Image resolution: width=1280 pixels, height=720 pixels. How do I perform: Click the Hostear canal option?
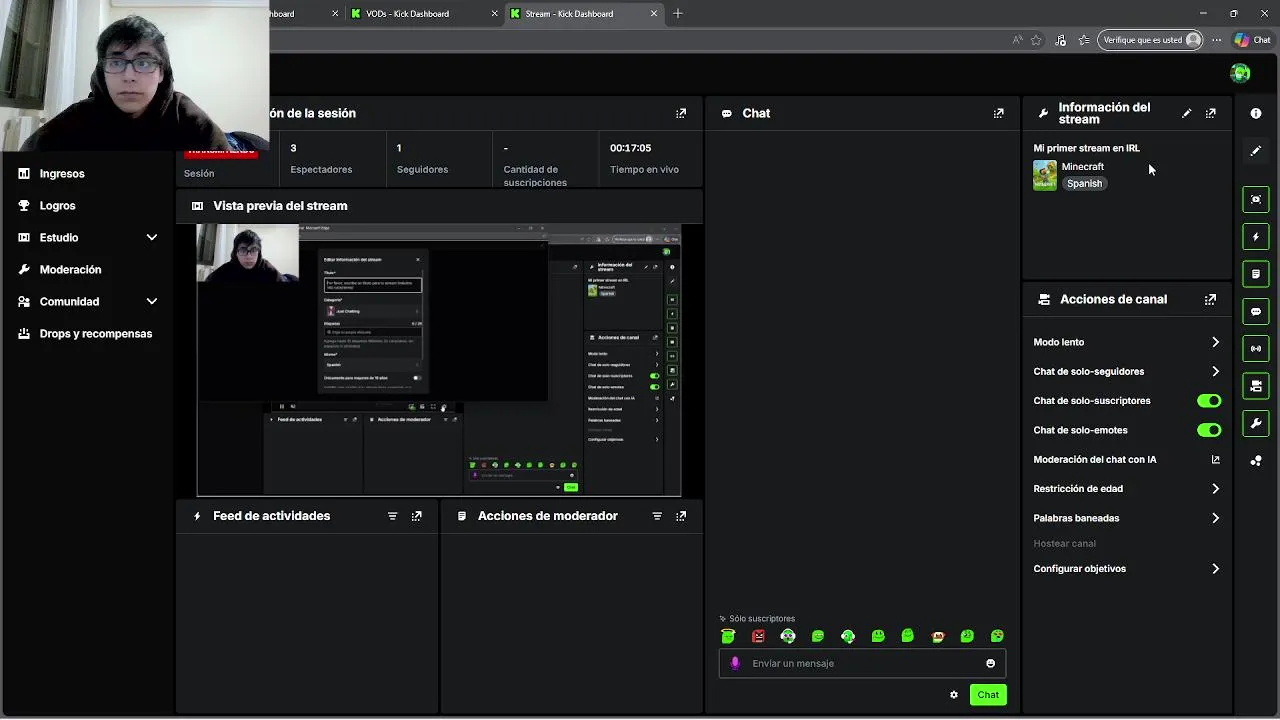click(1064, 544)
